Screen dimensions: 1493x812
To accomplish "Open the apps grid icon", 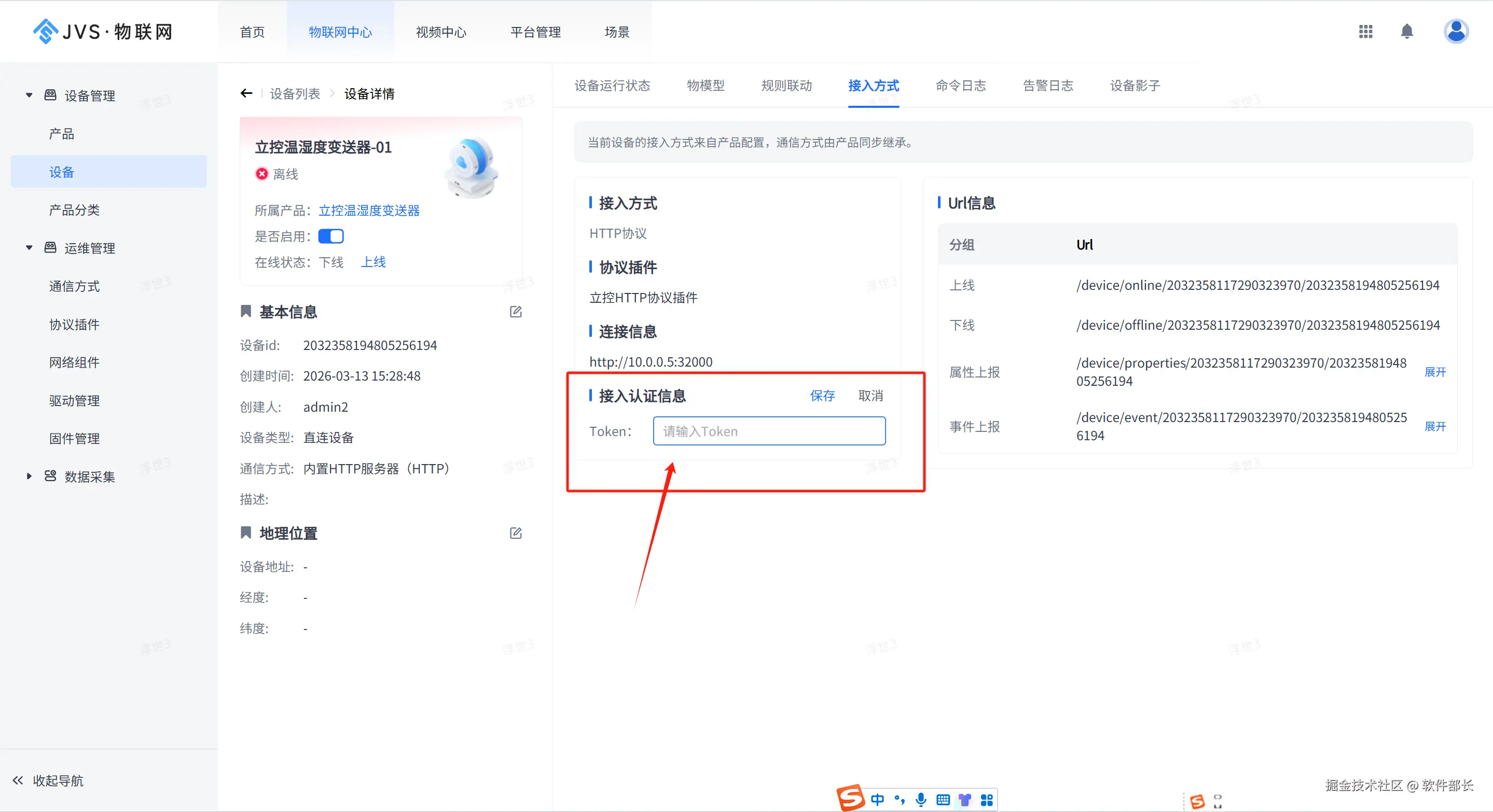I will (x=1365, y=31).
